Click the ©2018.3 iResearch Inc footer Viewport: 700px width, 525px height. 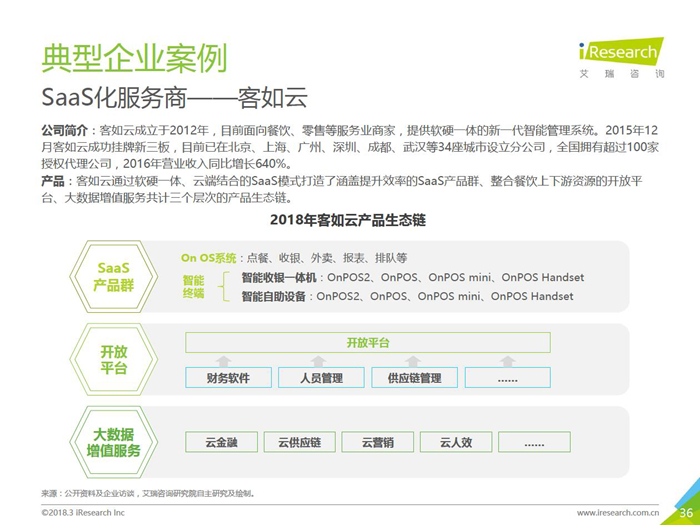83,512
